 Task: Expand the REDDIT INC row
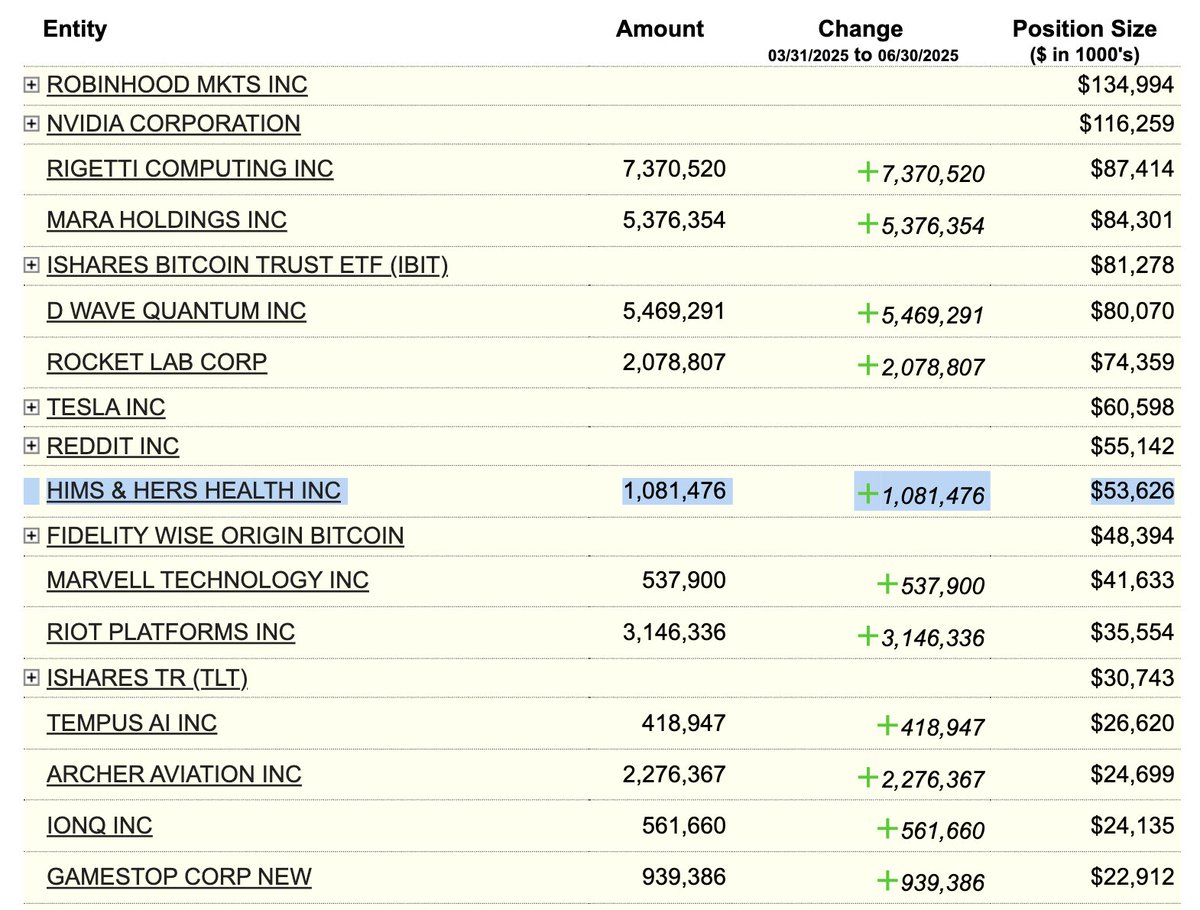(31, 447)
